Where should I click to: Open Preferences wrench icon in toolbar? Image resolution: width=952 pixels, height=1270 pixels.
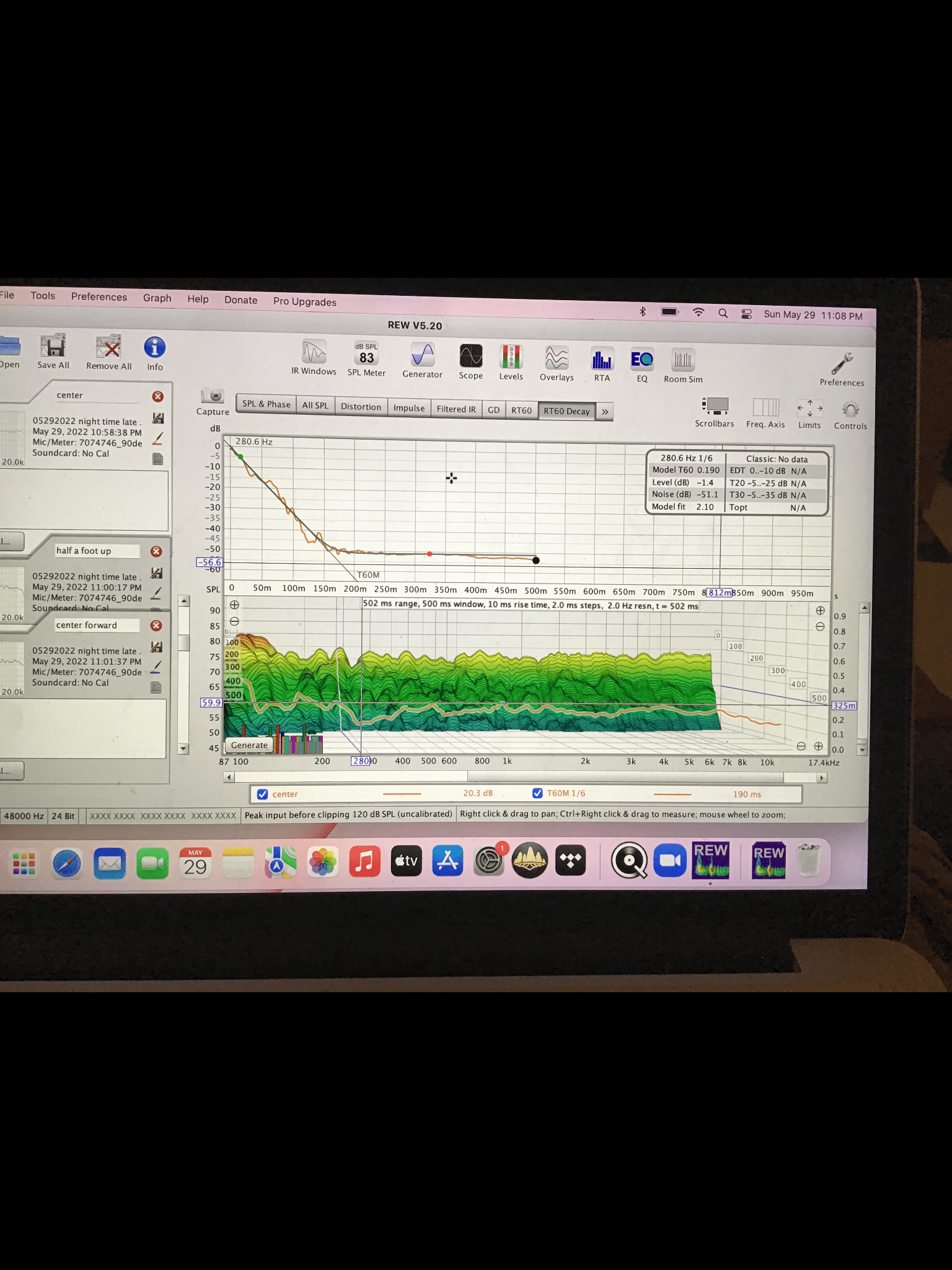coord(842,363)
